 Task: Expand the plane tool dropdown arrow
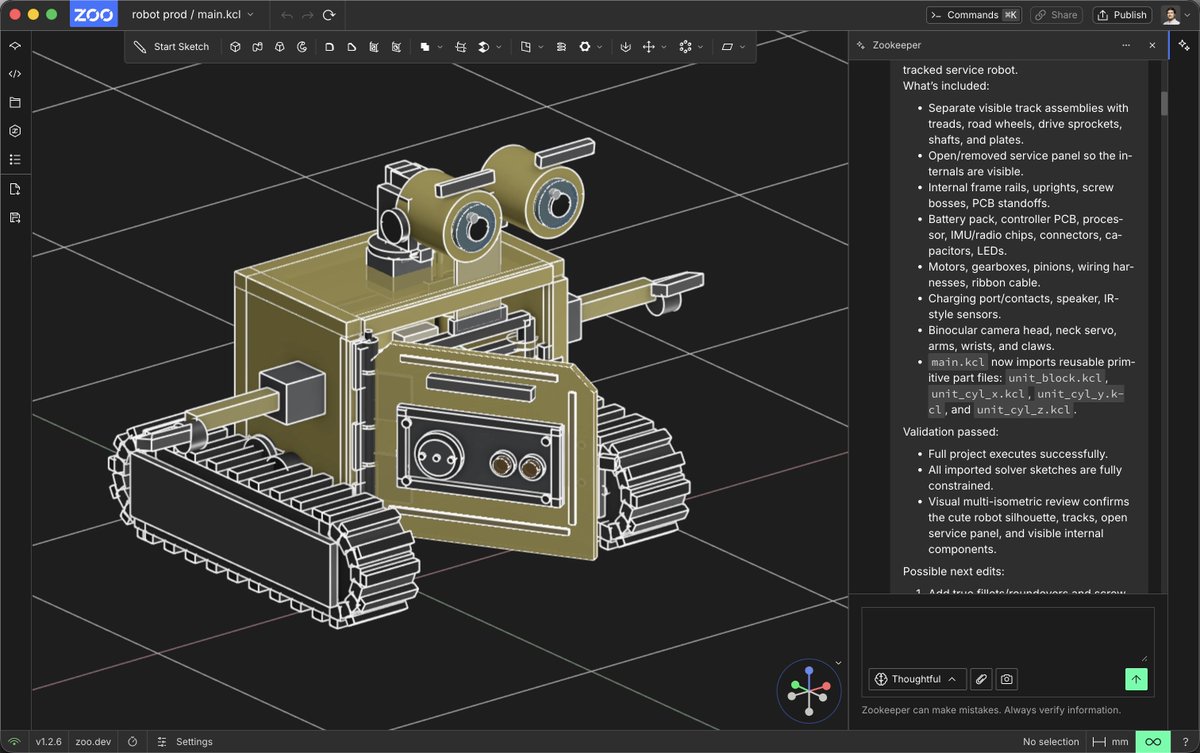click(x=742, y=47)
